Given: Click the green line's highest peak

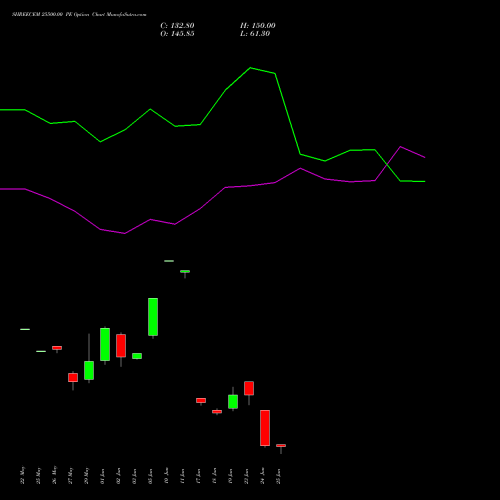Looking at the screenshot, I should tap(251, 68).
